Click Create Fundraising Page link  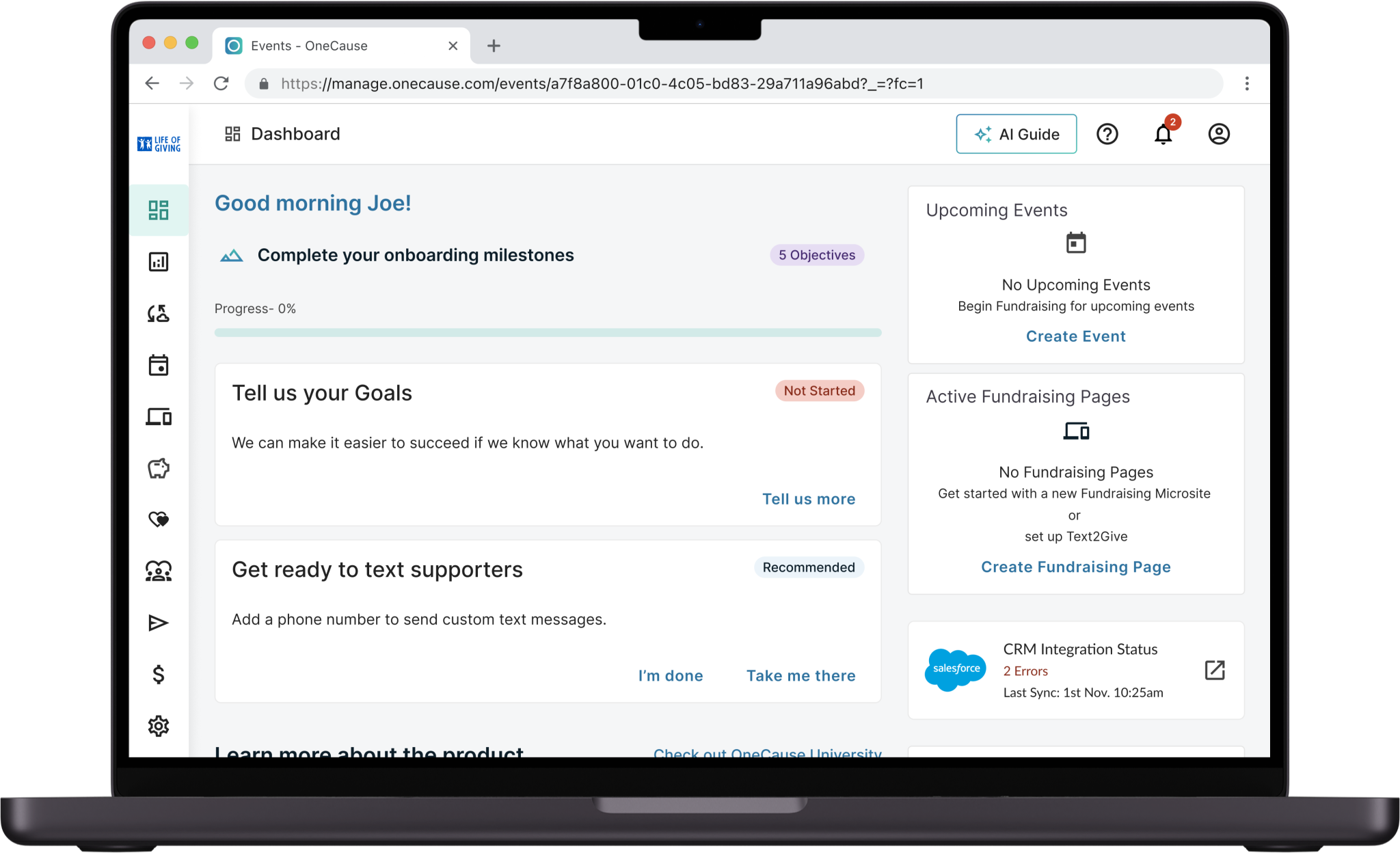[1076, 567]
